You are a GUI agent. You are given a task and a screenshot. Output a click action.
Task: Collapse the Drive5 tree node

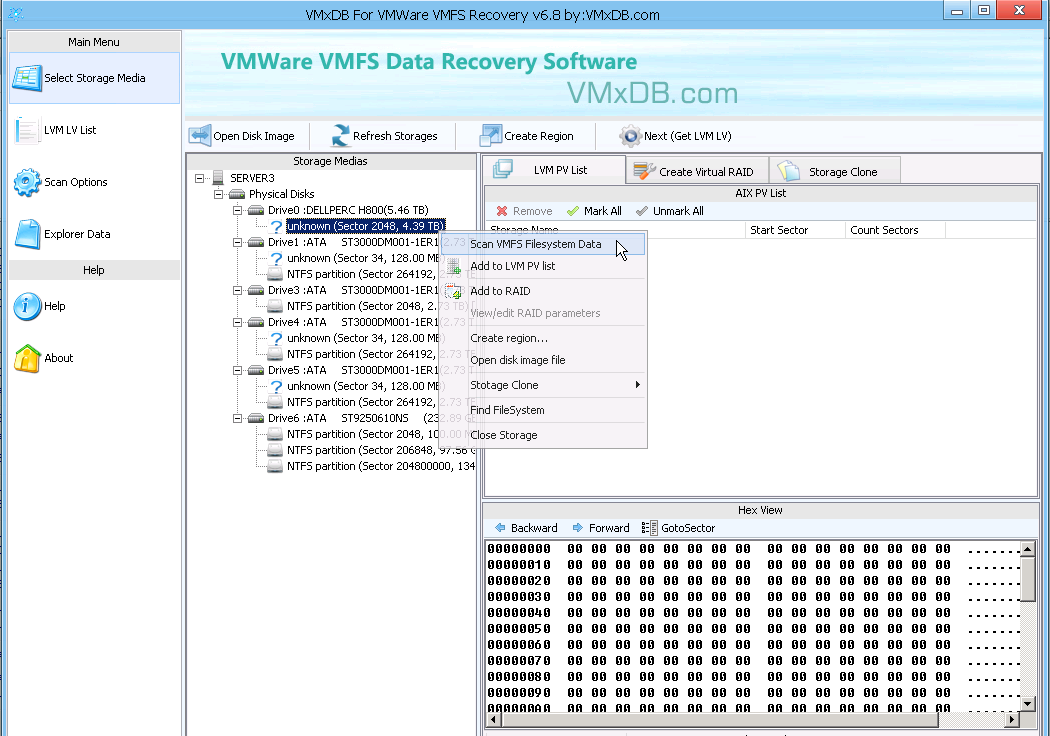(x=237, y=370)
